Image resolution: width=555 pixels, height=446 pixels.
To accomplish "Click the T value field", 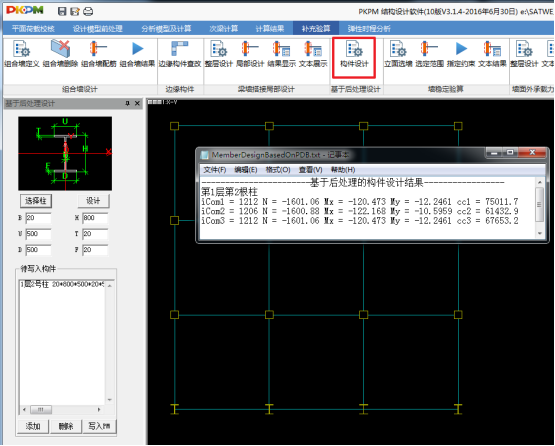I will point(95,234).
